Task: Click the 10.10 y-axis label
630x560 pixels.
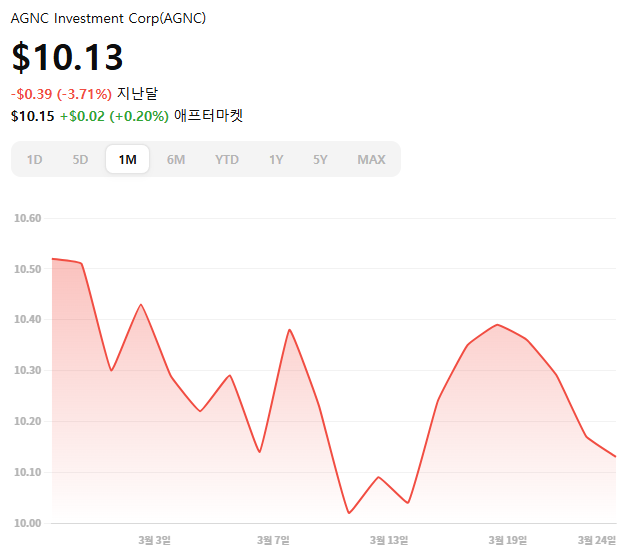Action: point(27,472)
